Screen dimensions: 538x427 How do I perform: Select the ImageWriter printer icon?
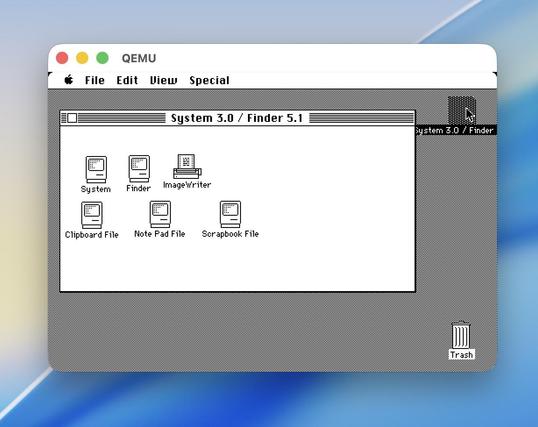tap(187, 166)
